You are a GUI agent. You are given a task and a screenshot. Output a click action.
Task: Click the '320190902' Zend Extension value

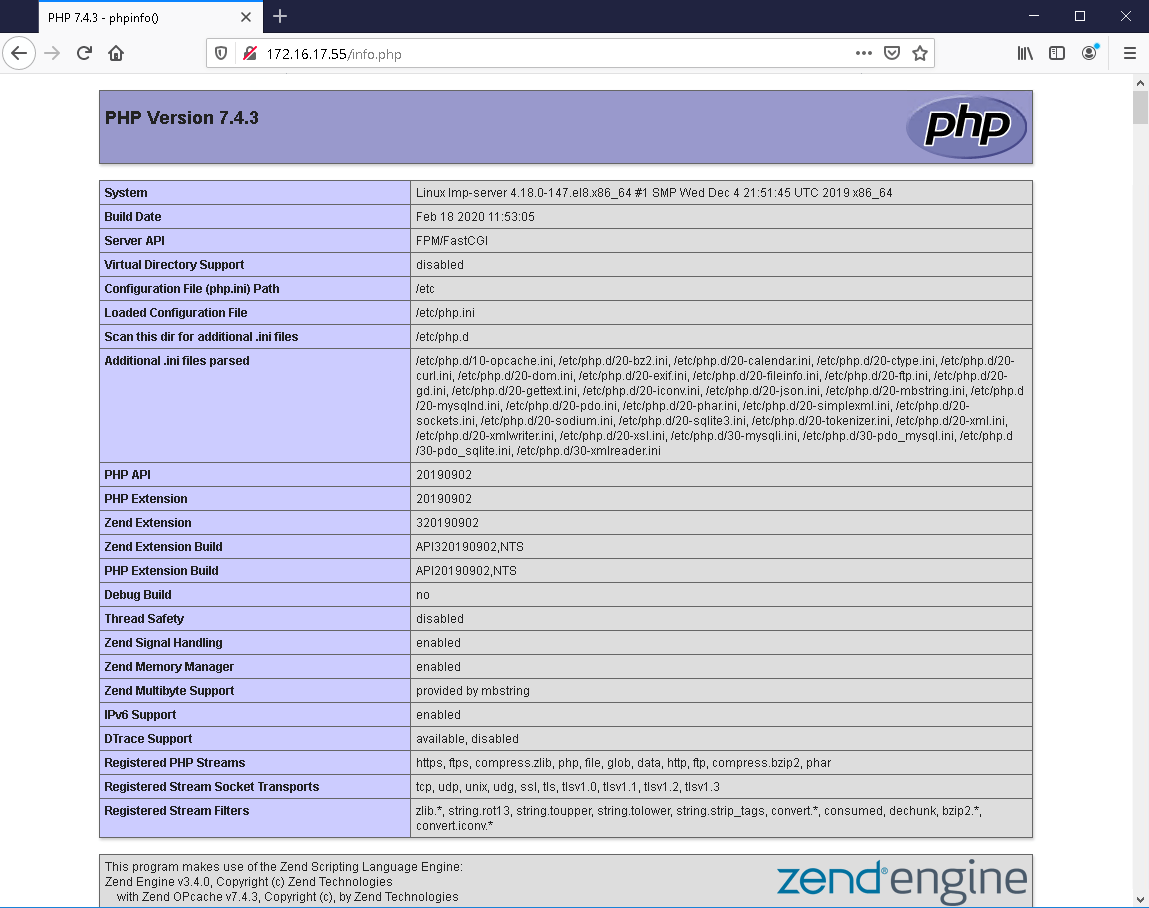click(448, 523)
